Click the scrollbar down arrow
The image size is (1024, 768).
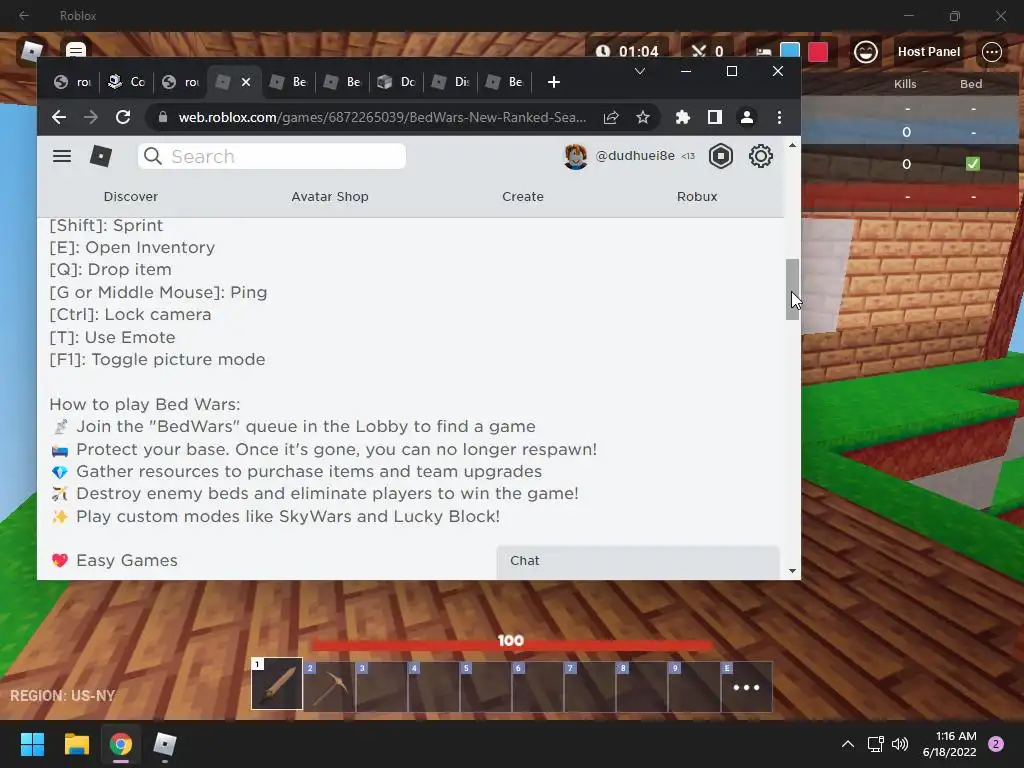[792, 571]
